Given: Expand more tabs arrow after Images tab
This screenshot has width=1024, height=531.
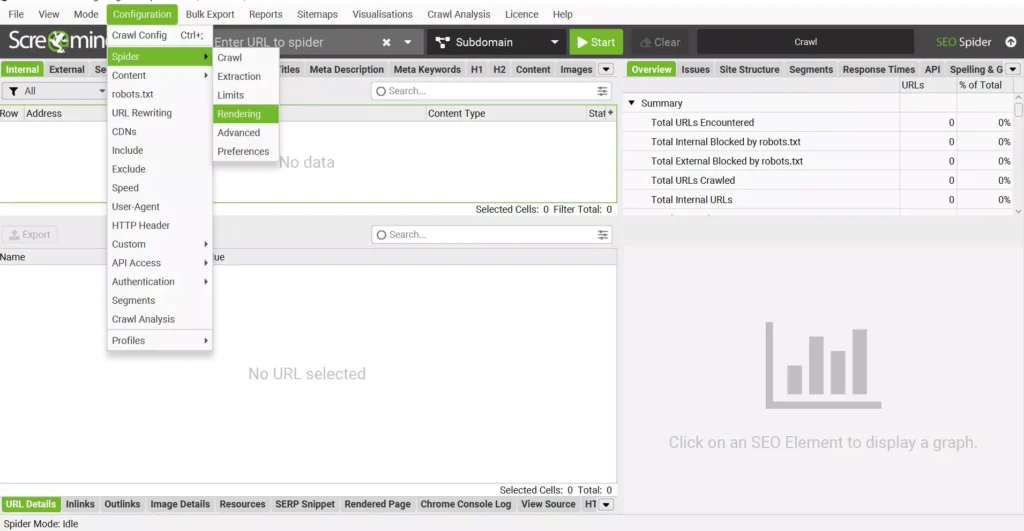Looking at the screenshot, I should 606,69.
